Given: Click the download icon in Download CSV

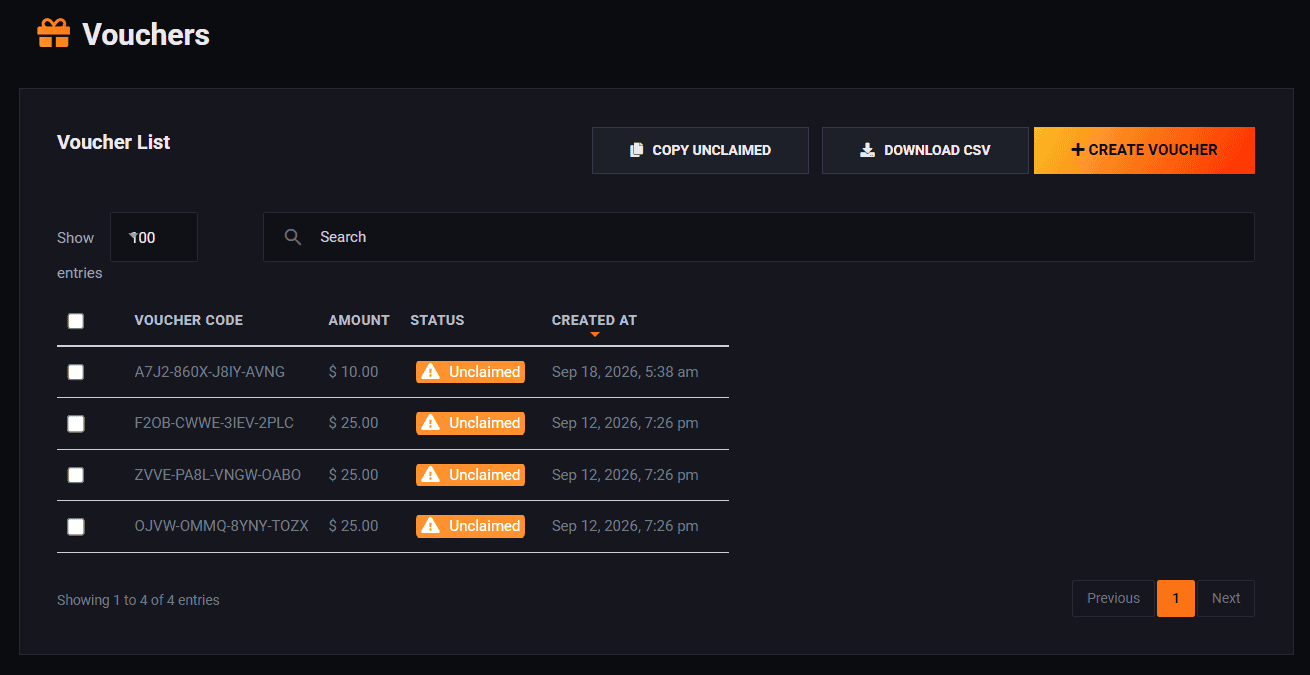Looking at the screenshot, I should (867, 150).
